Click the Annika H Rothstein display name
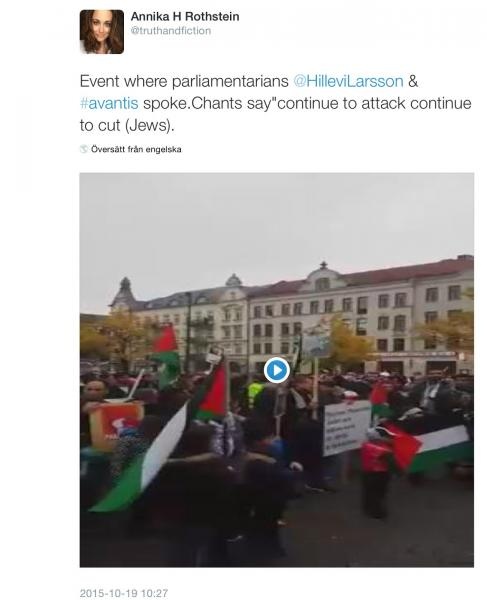 185,16
